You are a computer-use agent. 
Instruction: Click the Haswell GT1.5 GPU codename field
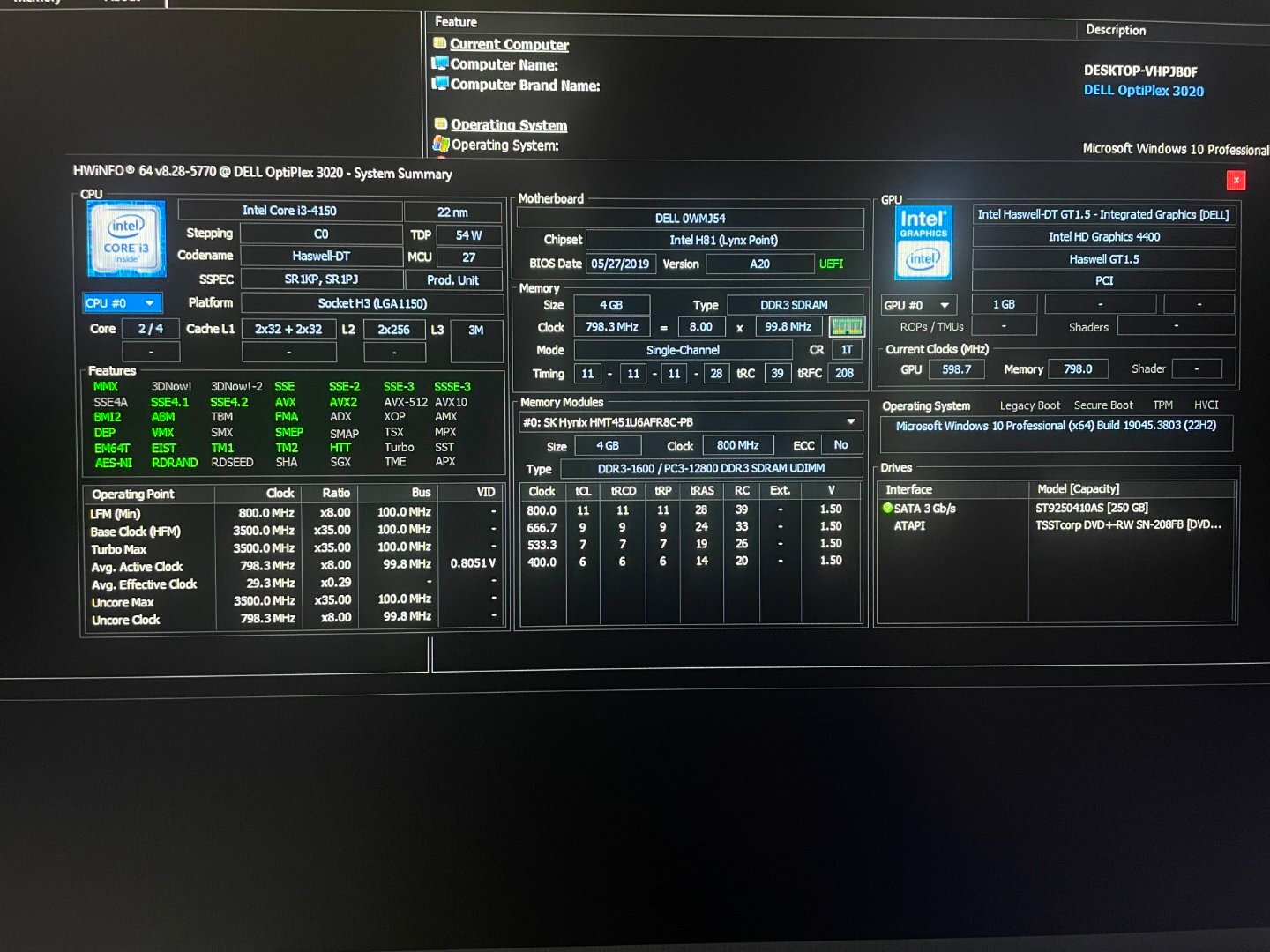coord(1104,259)
